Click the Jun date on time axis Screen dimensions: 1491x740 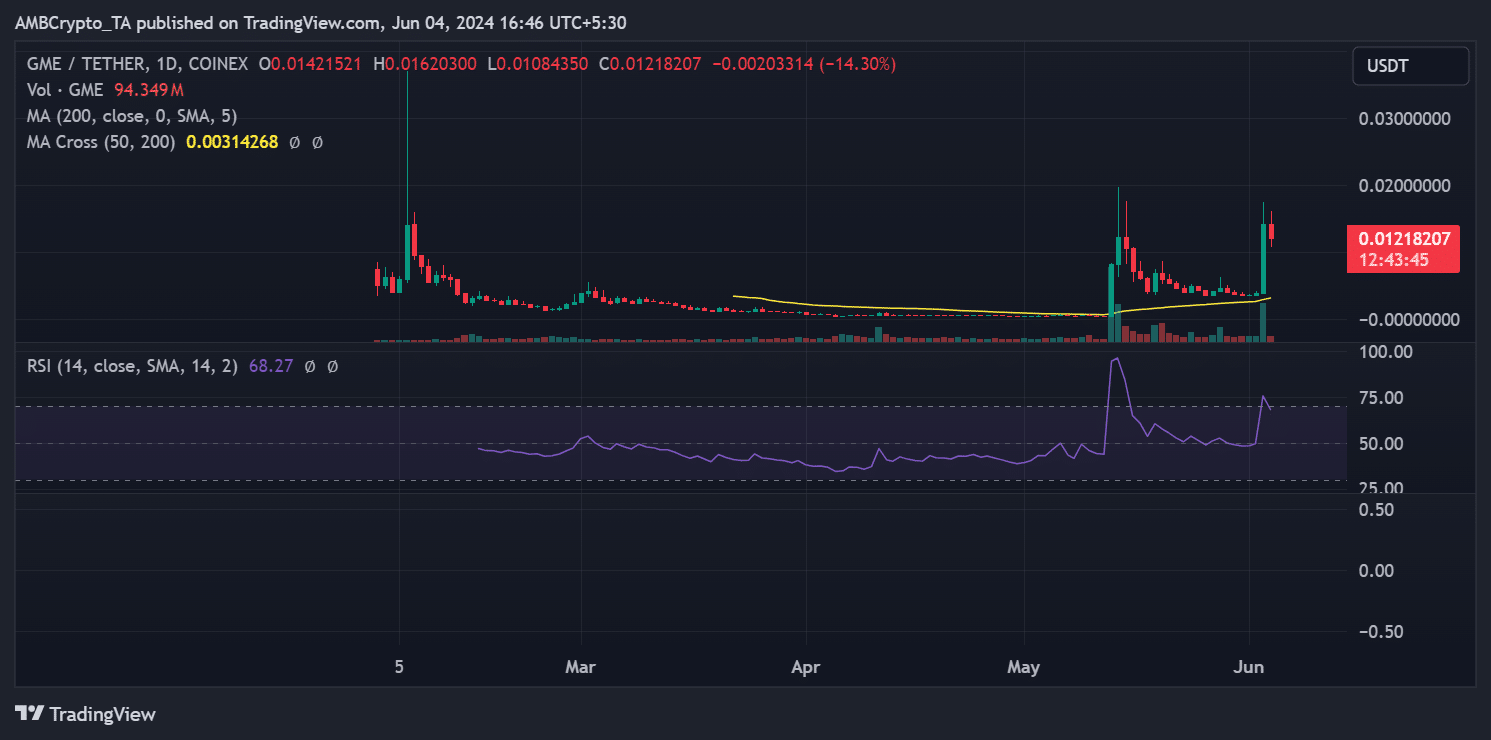pyautogui.click(x=1249, y=666)
